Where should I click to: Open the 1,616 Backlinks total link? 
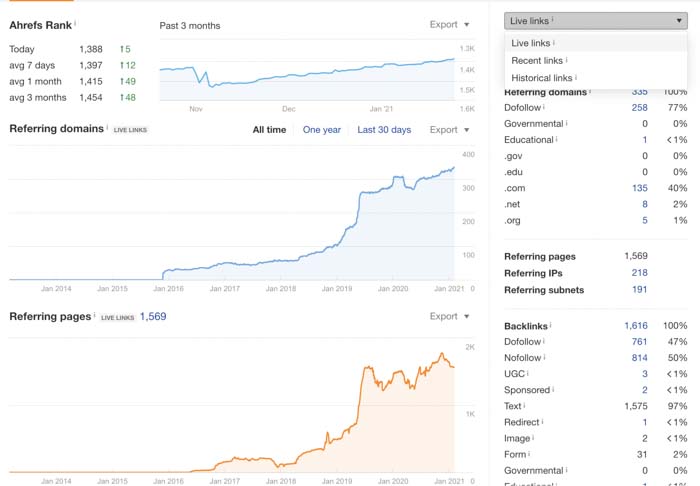coord(636,326)
